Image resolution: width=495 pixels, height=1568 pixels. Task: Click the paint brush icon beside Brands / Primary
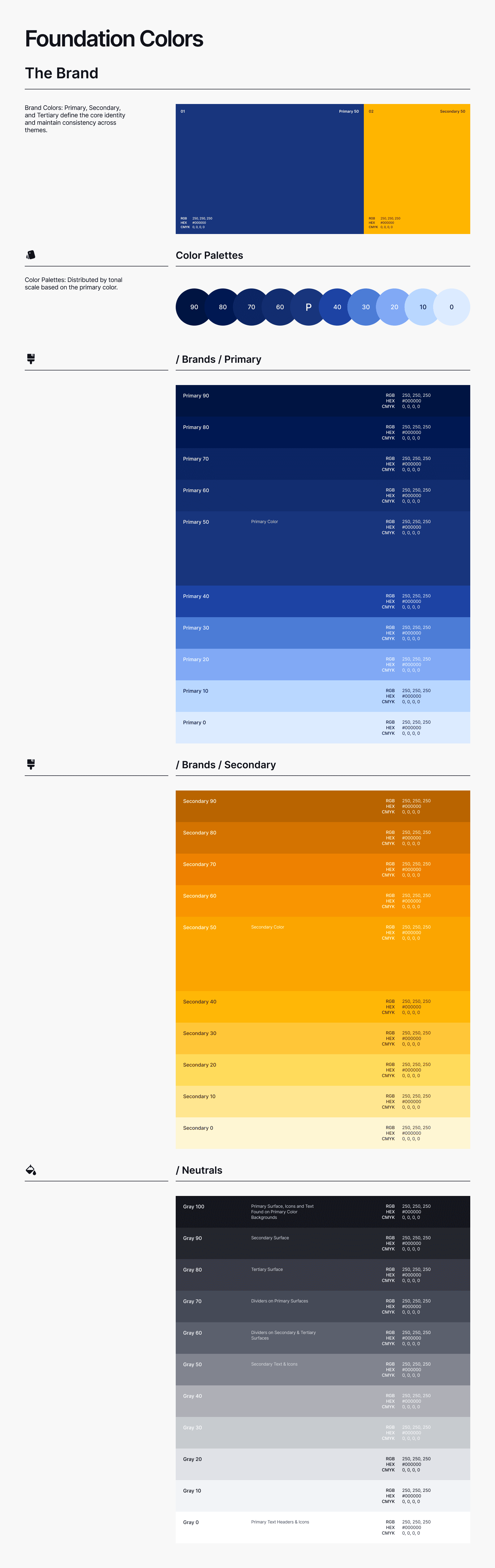coord(31,358)
